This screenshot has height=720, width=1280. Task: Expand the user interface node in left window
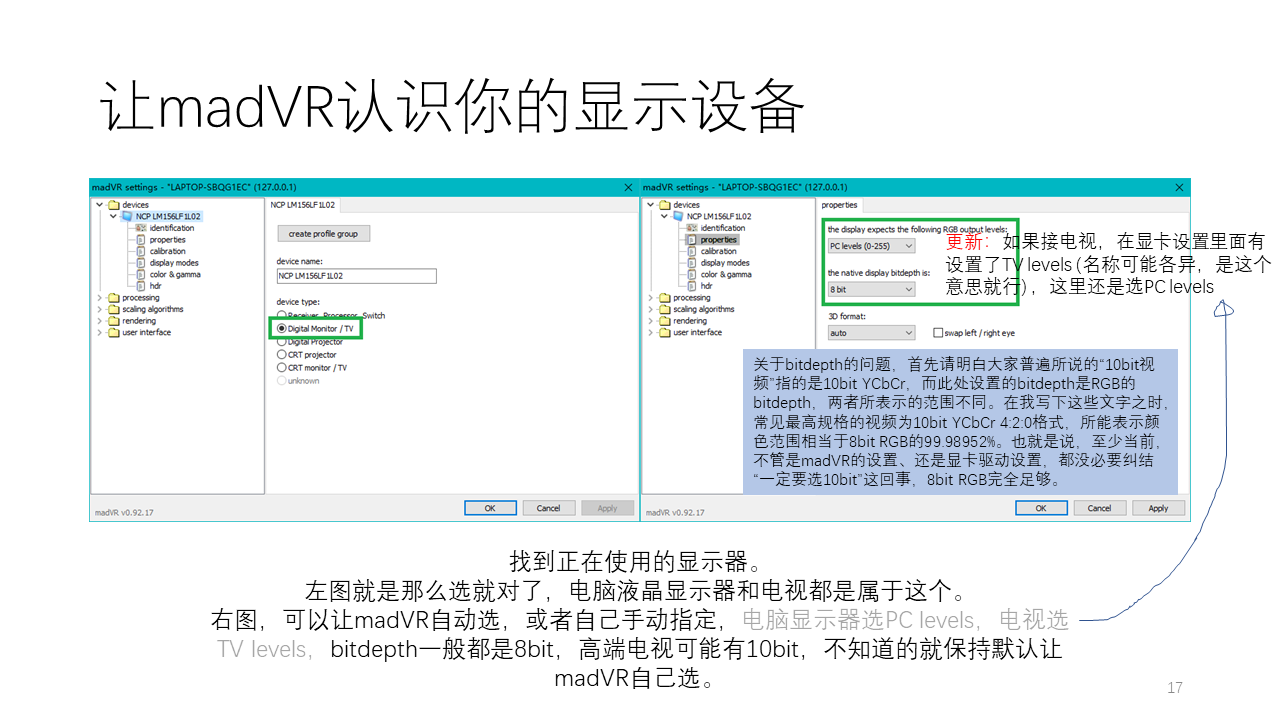100,333
